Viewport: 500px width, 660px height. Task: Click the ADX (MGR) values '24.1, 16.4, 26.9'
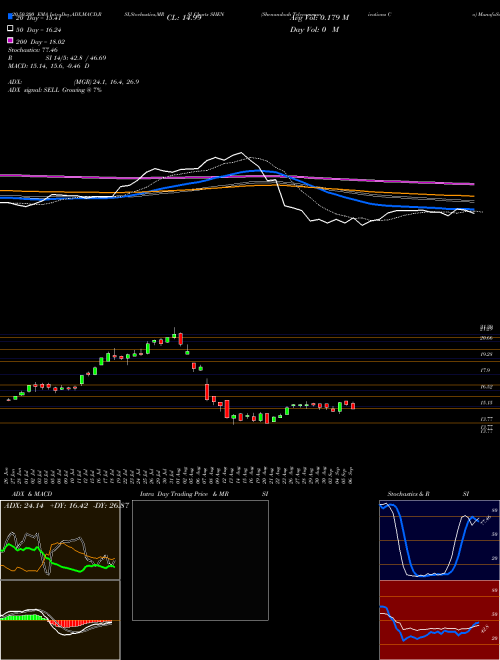(114, 82)
